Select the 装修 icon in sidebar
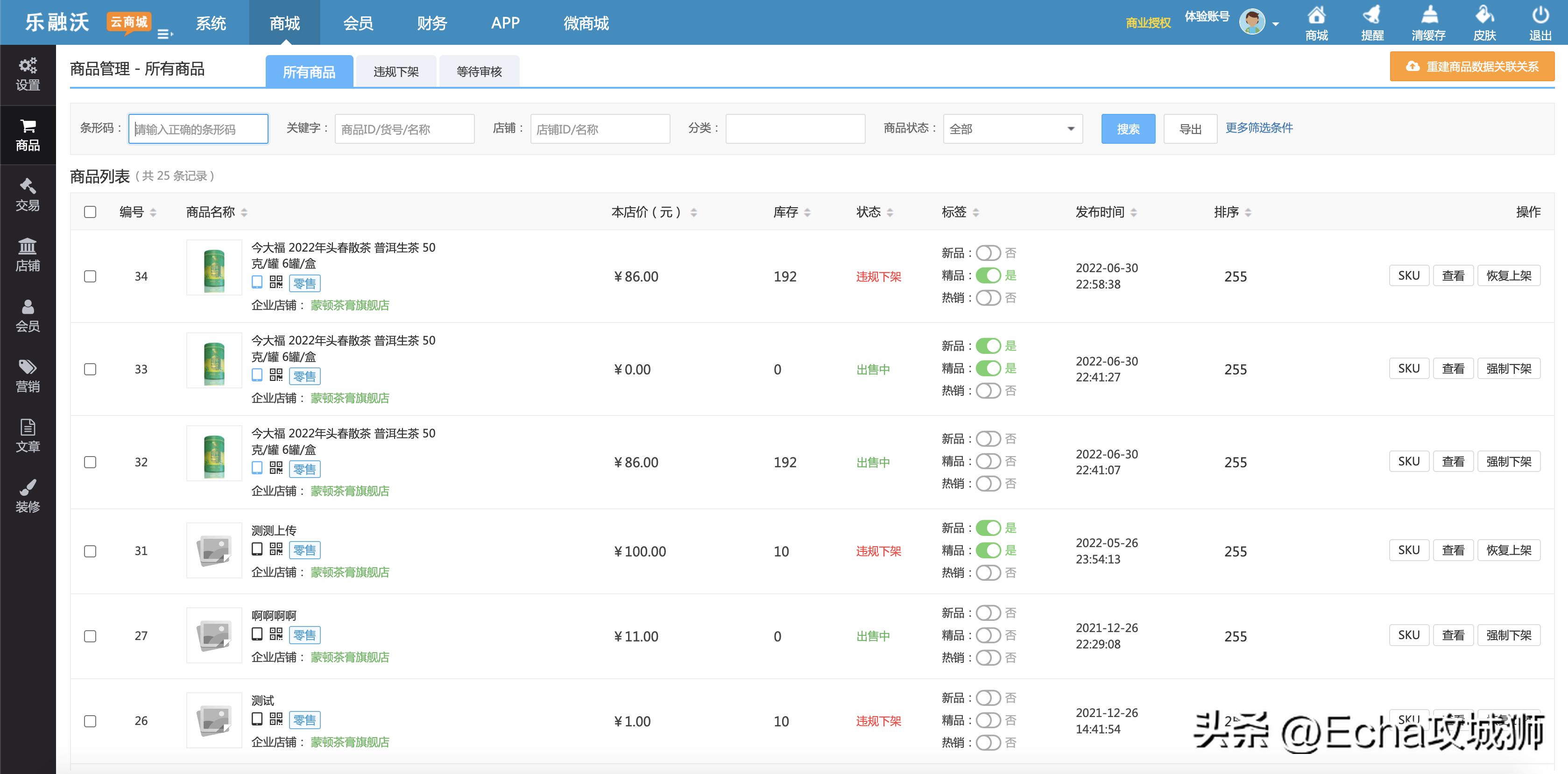Image resolution: width=1568 pixels, height=774 pixels. tap(28, 496)
